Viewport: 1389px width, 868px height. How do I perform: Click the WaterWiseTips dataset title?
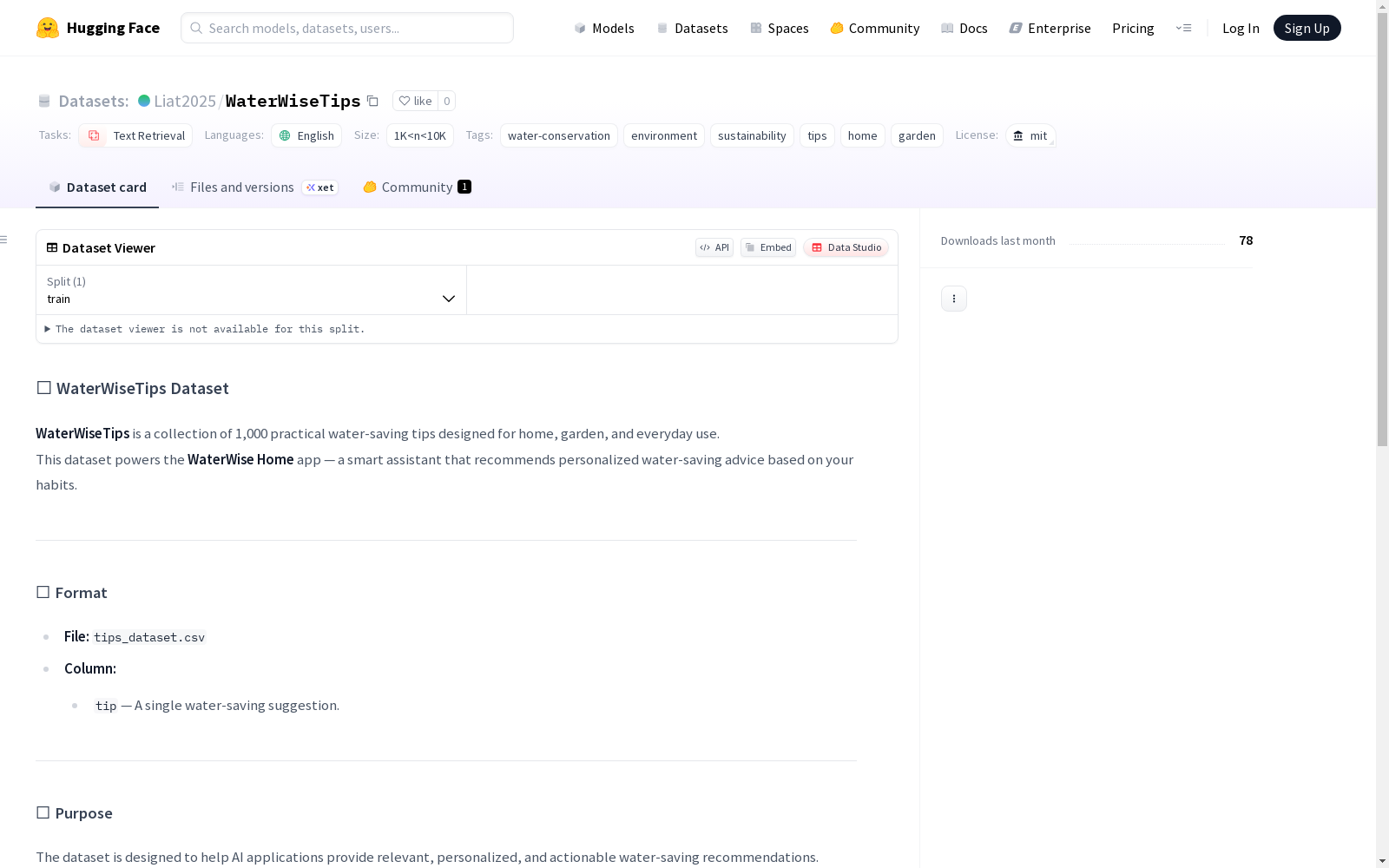coord(293,101)
